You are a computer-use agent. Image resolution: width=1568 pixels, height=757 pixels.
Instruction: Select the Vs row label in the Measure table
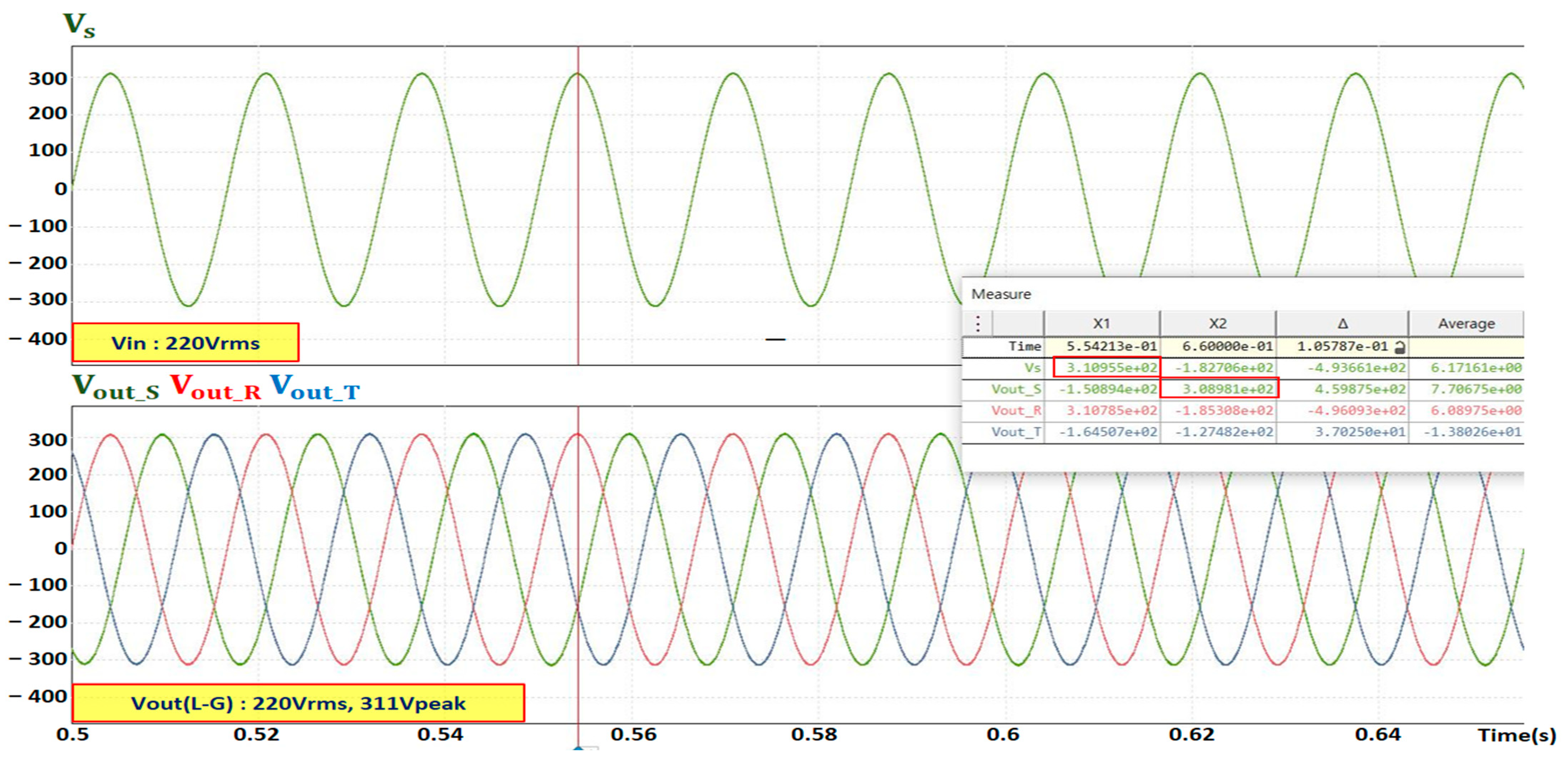coord(1032,367)
